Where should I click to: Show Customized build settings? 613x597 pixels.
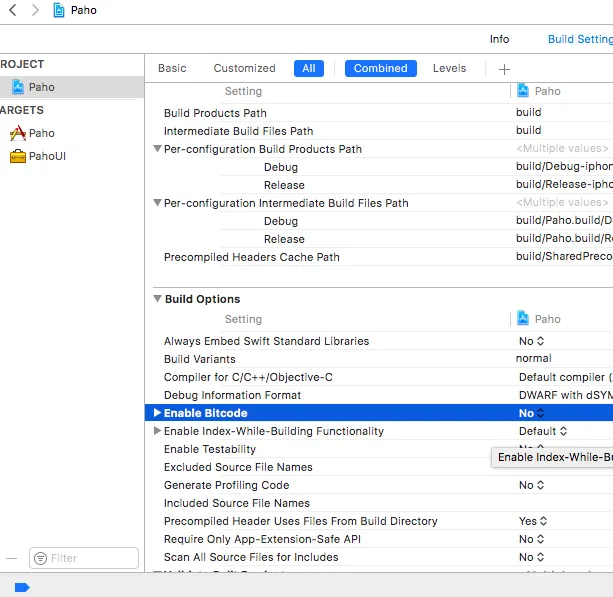tap(244, 68)
